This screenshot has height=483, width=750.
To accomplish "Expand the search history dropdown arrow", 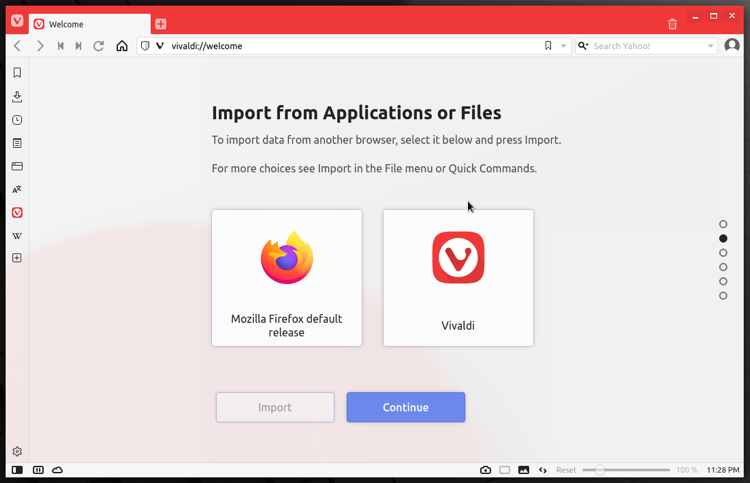I will pyautogui.click(x=710, y=46).
